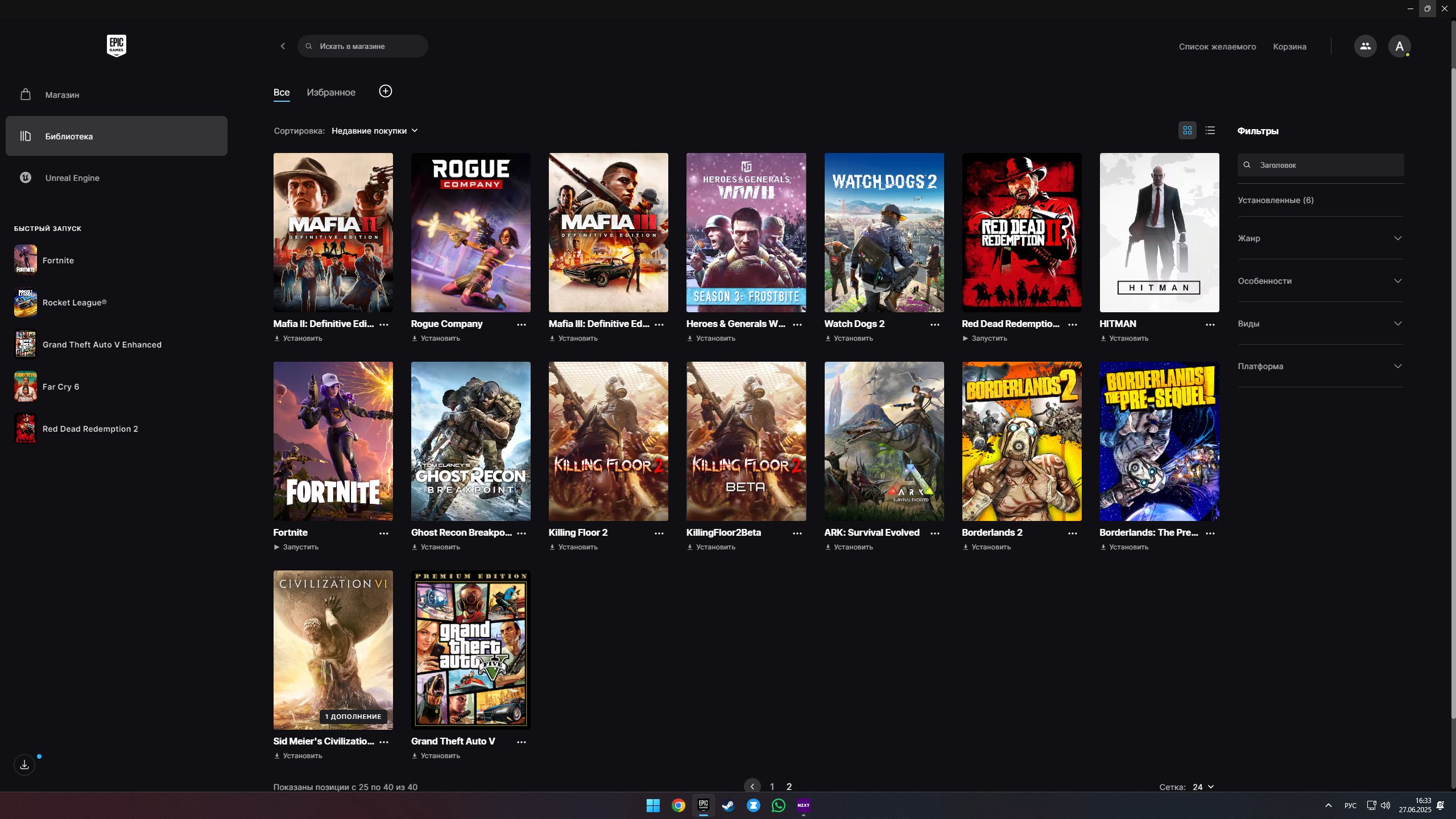This screenshot has height=819, width=1456.
Task: Open options menu for Mafia II: Definitive Edition
Action: tap(384, 324)
